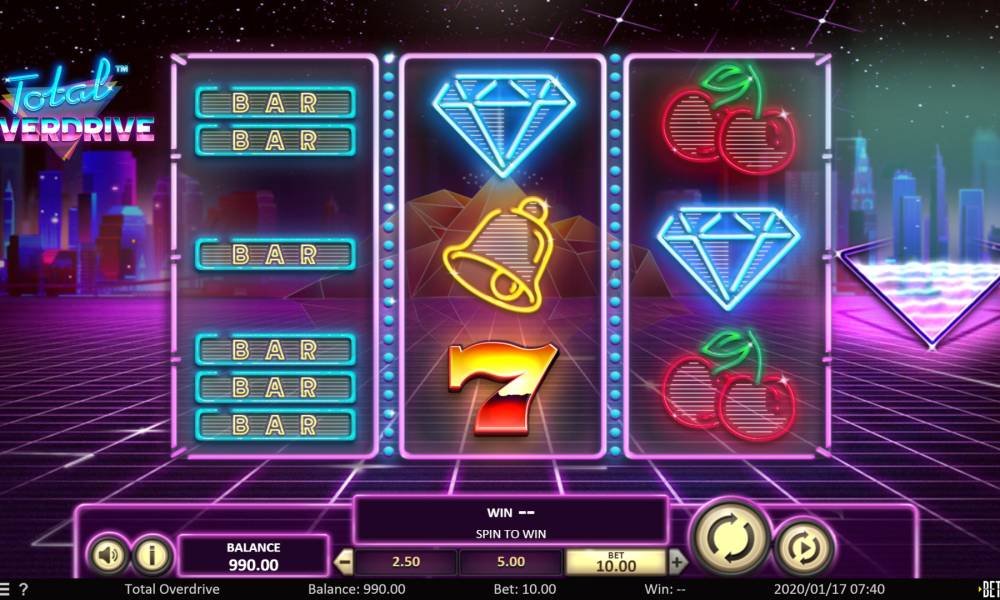Select the 10.00 bet option

(x=616, y=562)
